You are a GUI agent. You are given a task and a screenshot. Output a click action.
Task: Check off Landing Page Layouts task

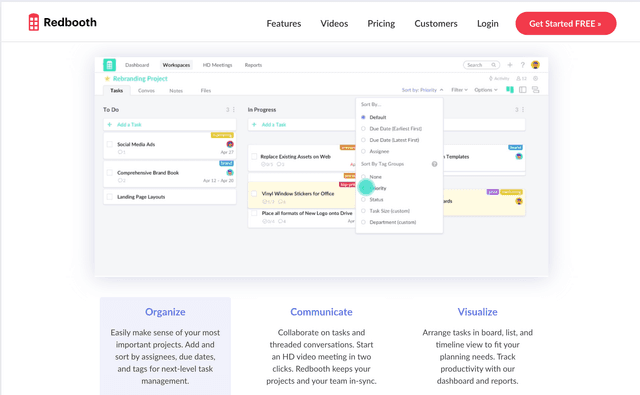109,197
